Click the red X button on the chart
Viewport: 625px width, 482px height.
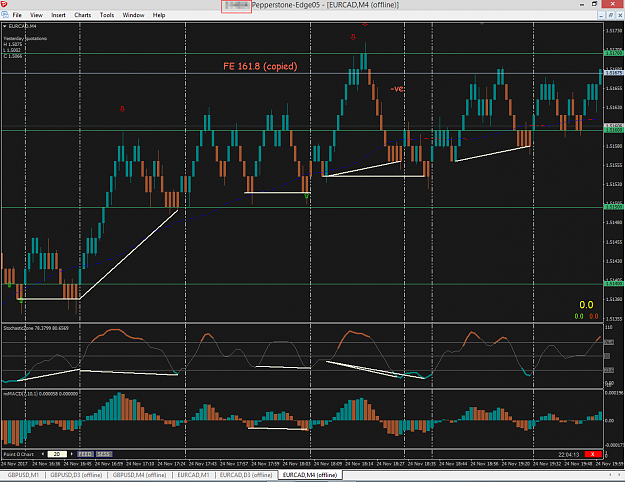tap(593, 454)
